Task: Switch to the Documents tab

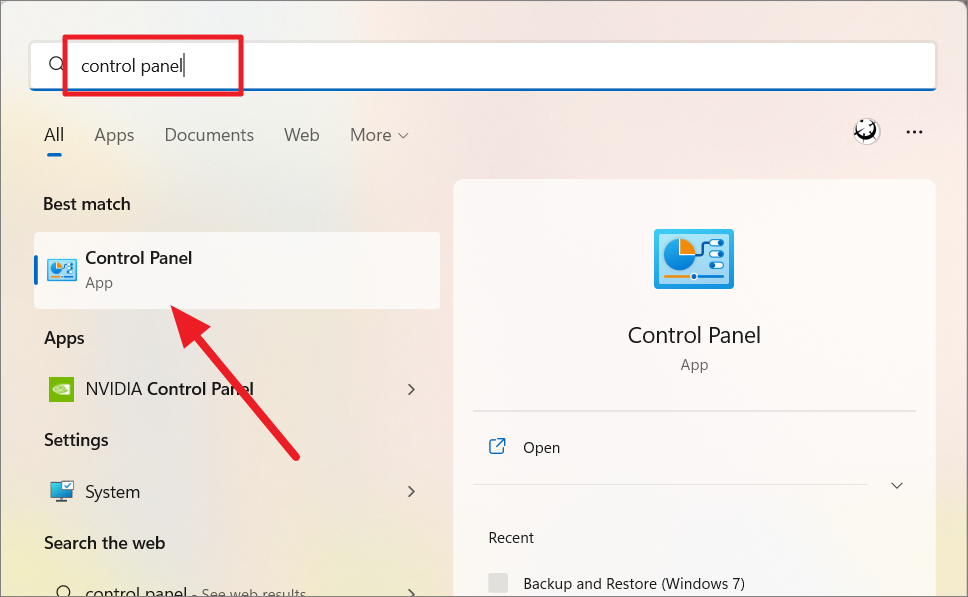Action: click(x=209, y=135)
